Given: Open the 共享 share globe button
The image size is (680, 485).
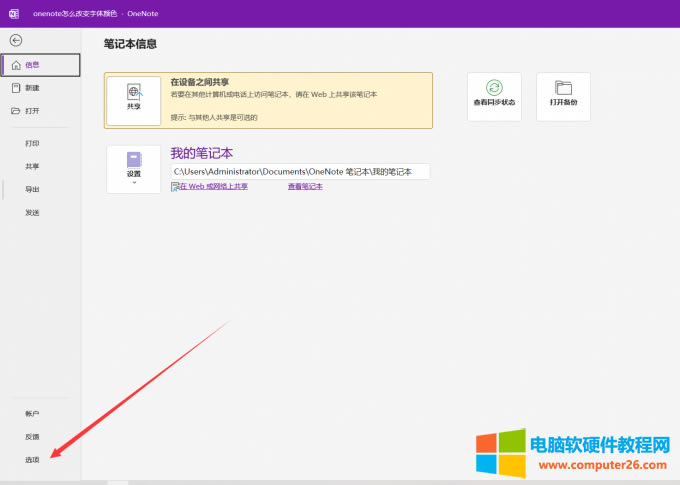Looking at the screenshot, I should point(134,99).
